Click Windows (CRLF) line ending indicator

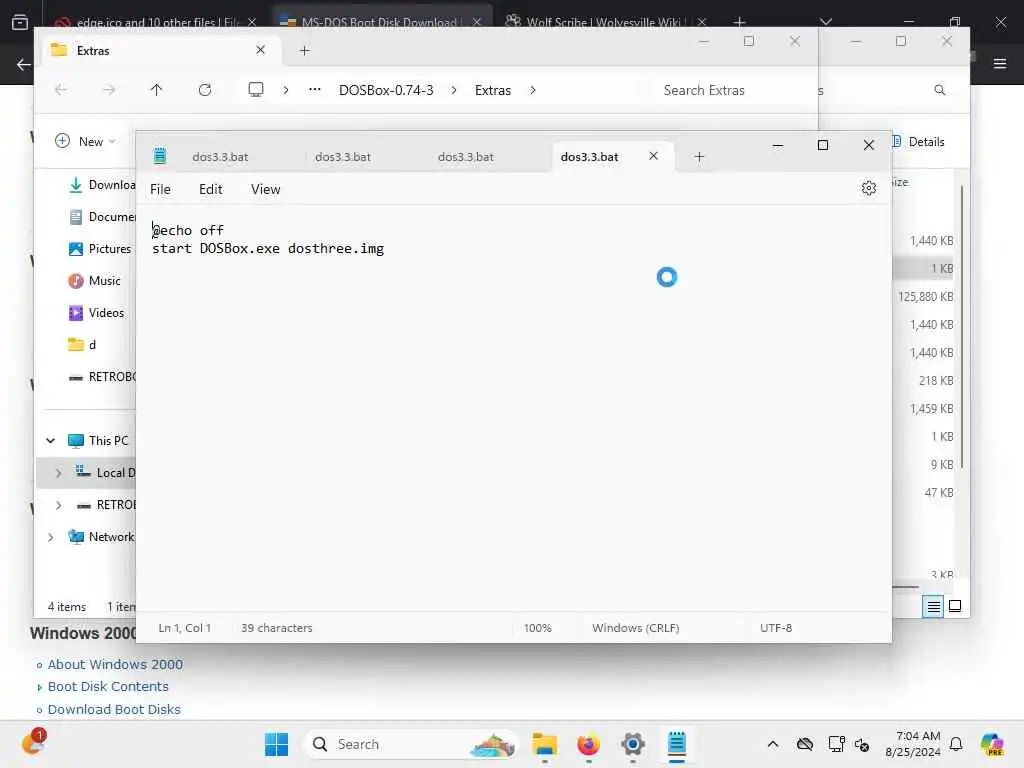point(635,628)
